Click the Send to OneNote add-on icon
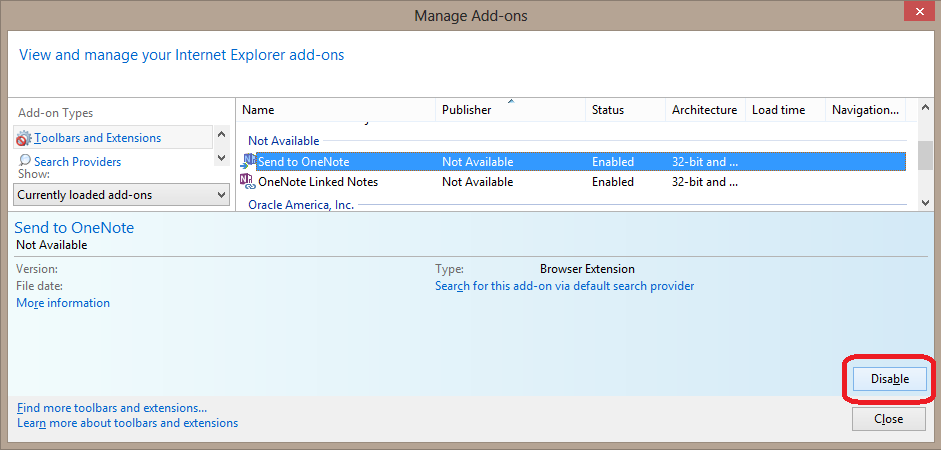This screenshot has height=450, width=941. pos(248,161)
